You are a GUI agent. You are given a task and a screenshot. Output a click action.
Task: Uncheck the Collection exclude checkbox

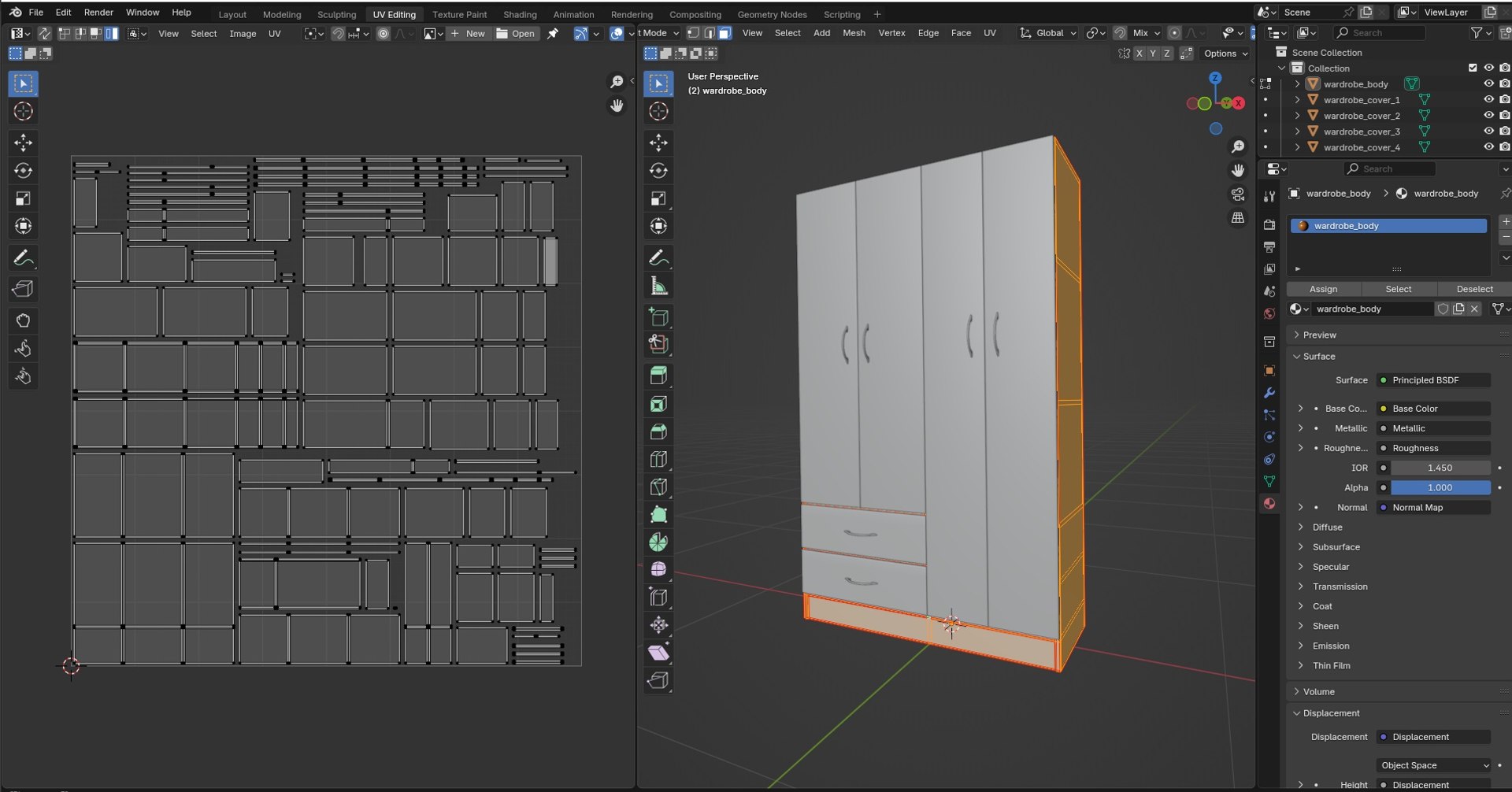click(x=1473, y=68)
